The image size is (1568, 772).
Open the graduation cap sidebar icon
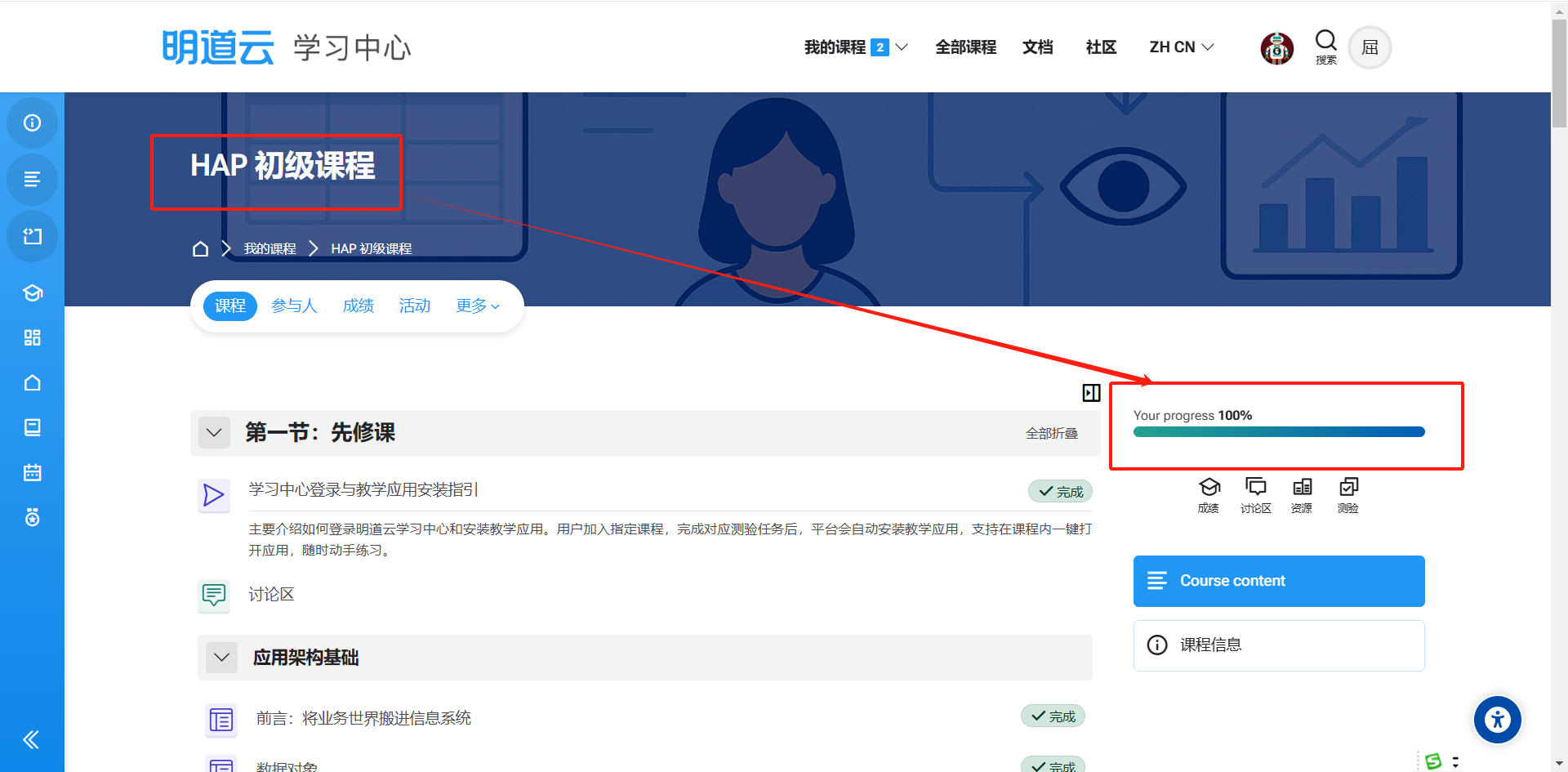coord(33,292)
